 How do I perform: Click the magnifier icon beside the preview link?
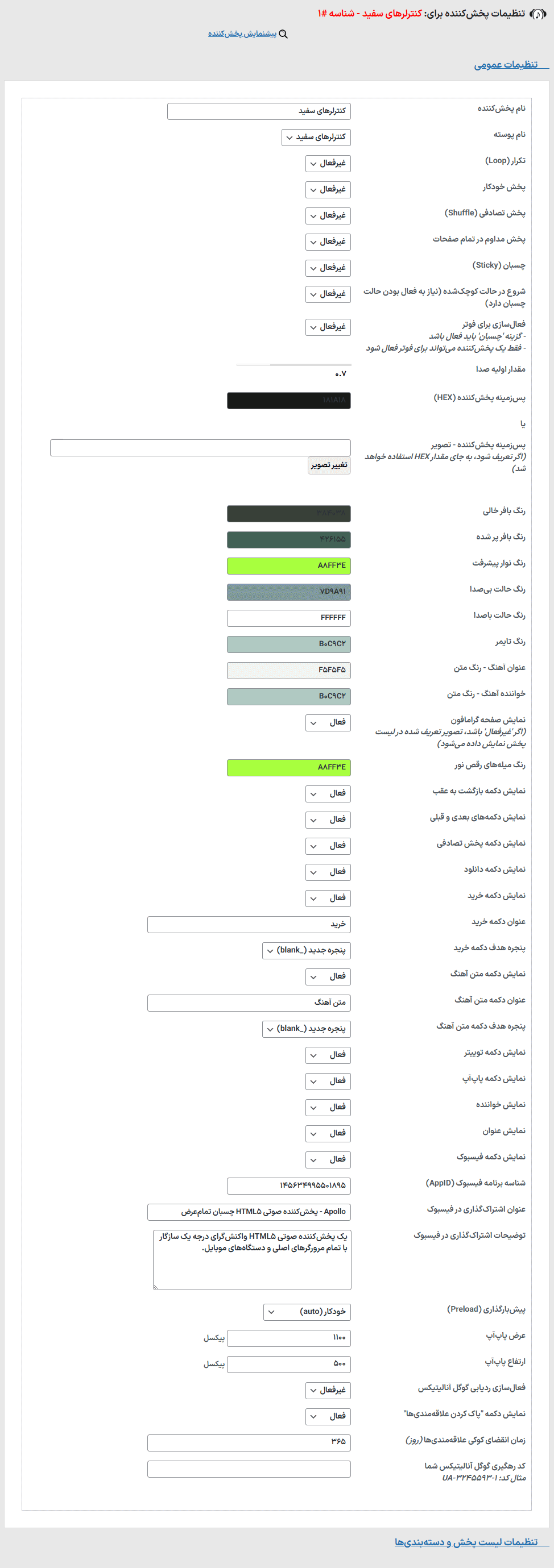(x=283, y=35)
